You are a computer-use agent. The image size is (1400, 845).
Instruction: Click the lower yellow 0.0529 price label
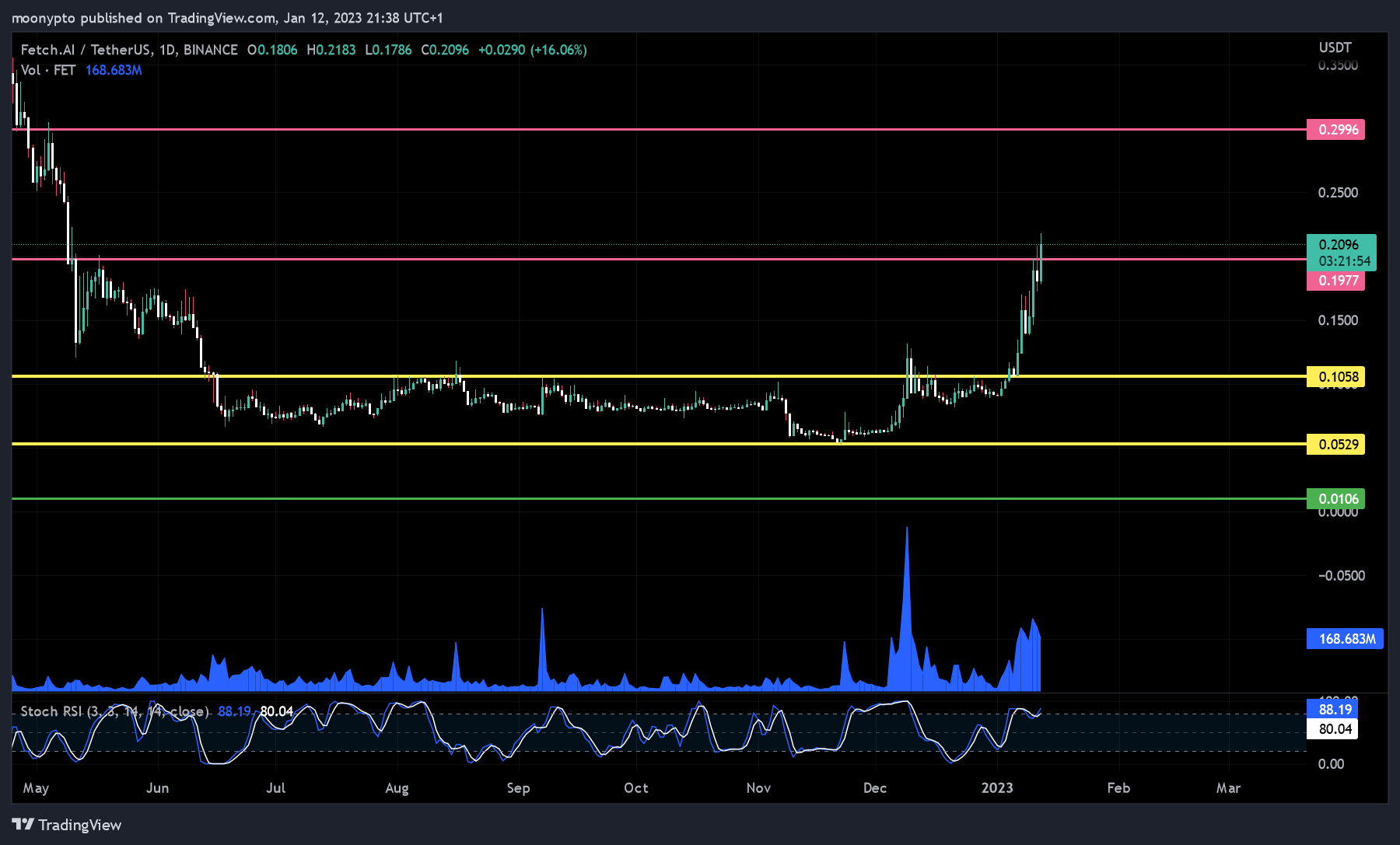pyautogui.click(x=1335, y=445)
